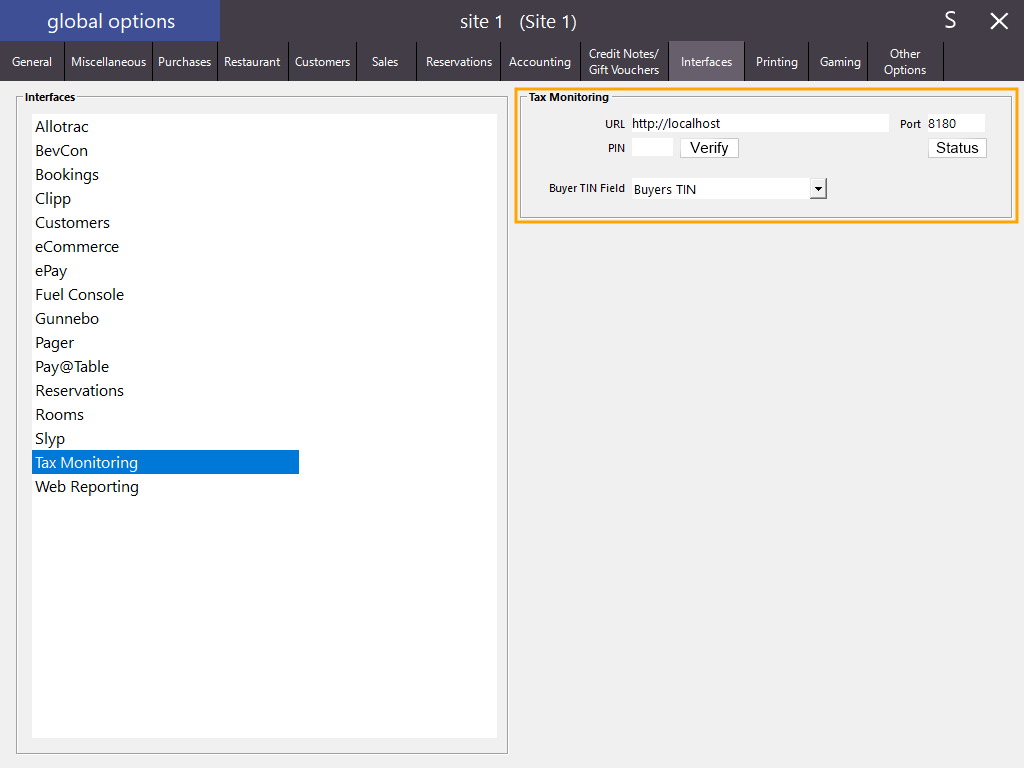1024x768 pixels.
Task: Choose Fuel Console interface
Action: pyautogui.click(x=80, y=295)
